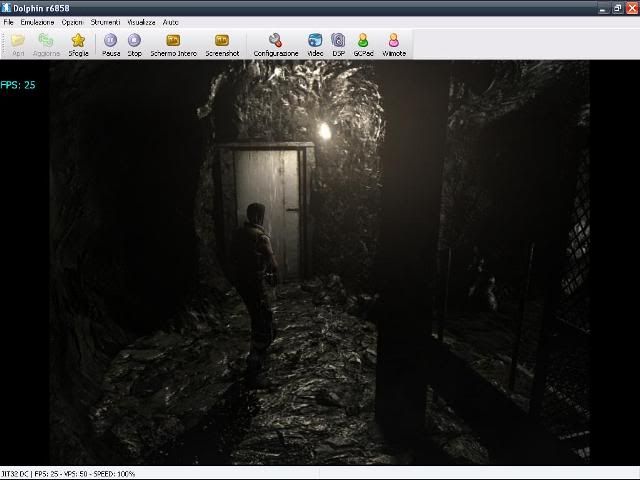This screenshot has width=640, height=480.
Task: Open the Emulazione menu
Action: click(x=37, y=21)
